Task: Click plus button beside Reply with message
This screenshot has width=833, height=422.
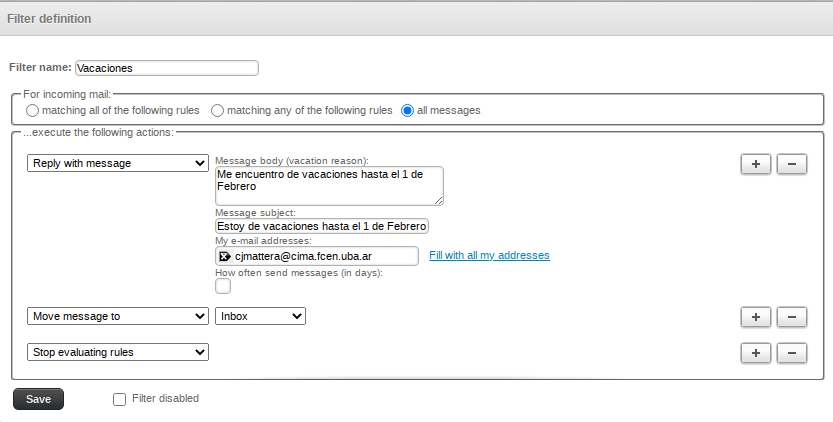Action: (755, 165)
